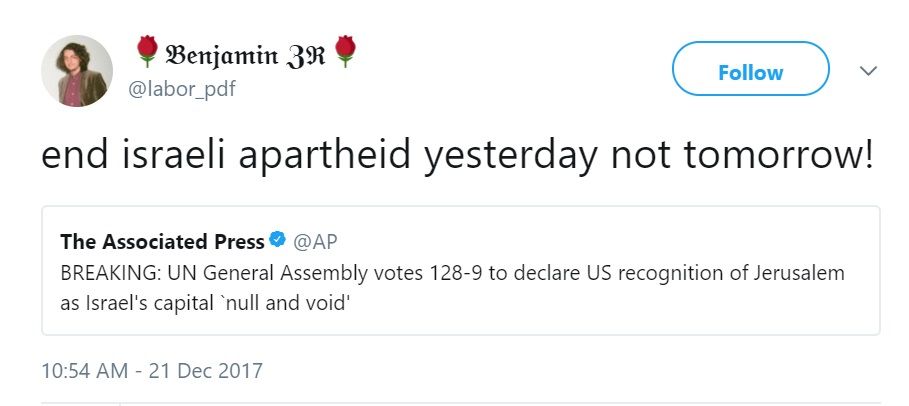Follow the @labor_pdf account

coord(750,72)
